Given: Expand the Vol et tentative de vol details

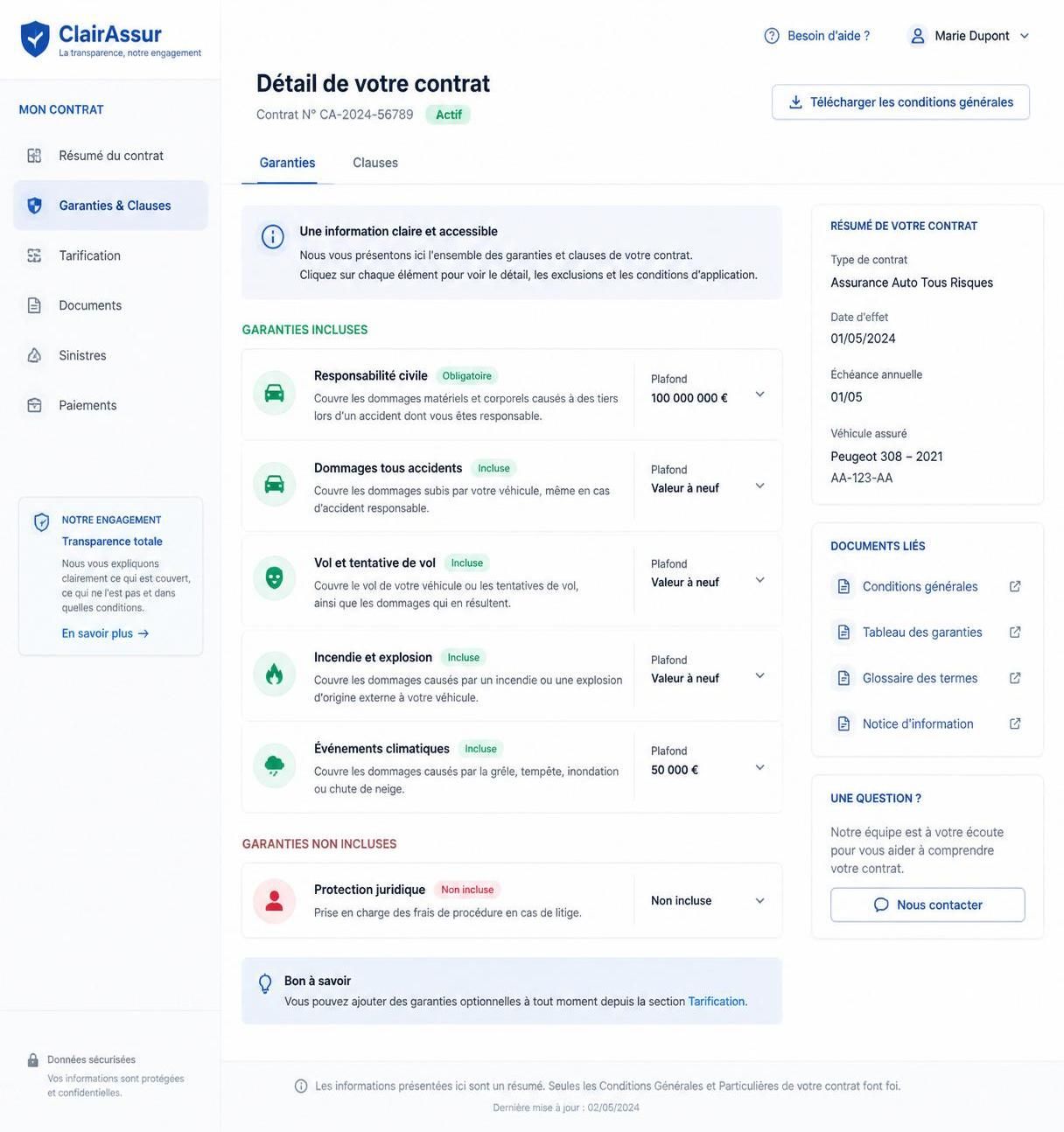Looking at the screenshot, I should 759,580.
